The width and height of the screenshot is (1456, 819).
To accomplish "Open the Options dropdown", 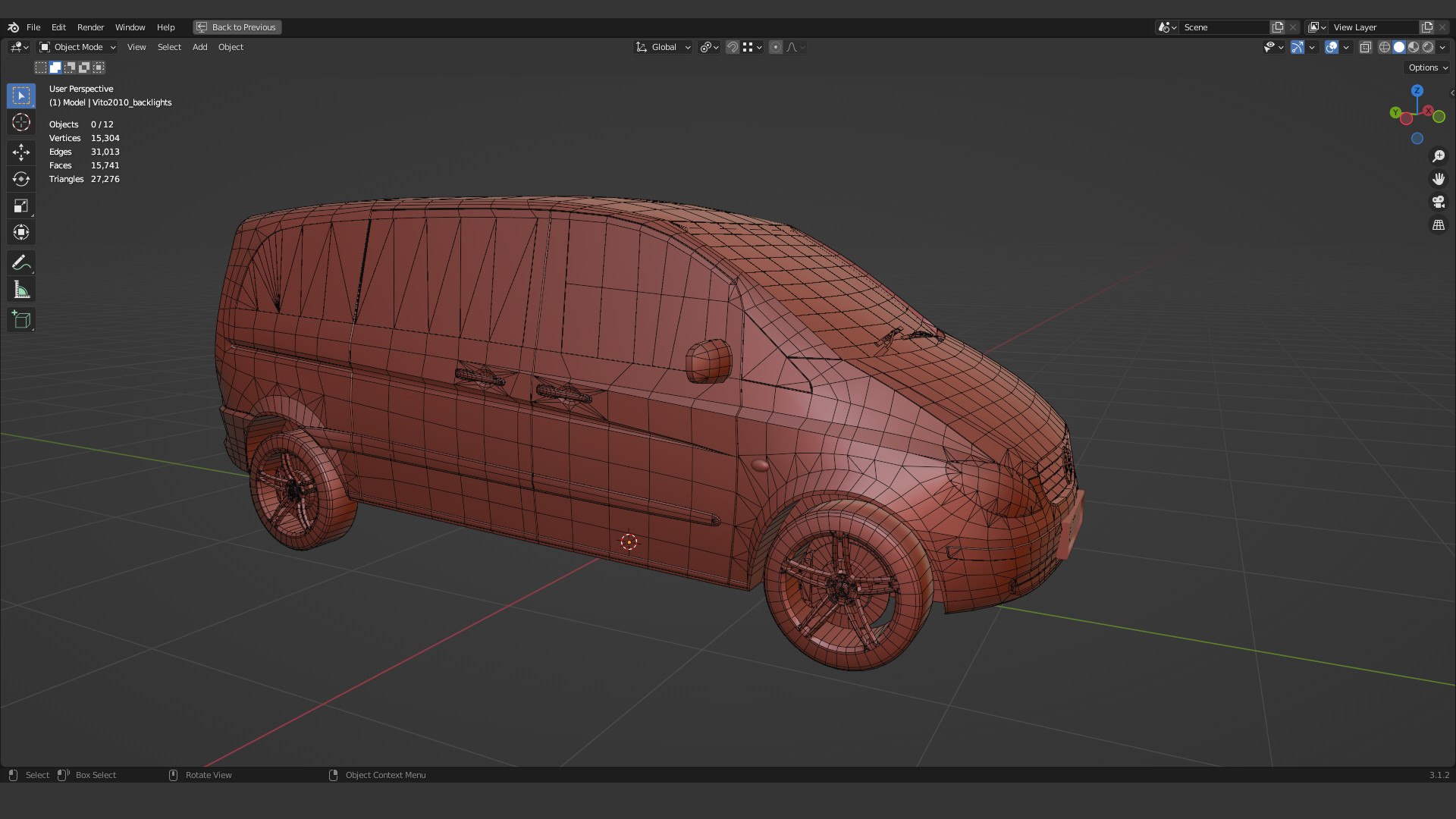I will (1428, 67).
